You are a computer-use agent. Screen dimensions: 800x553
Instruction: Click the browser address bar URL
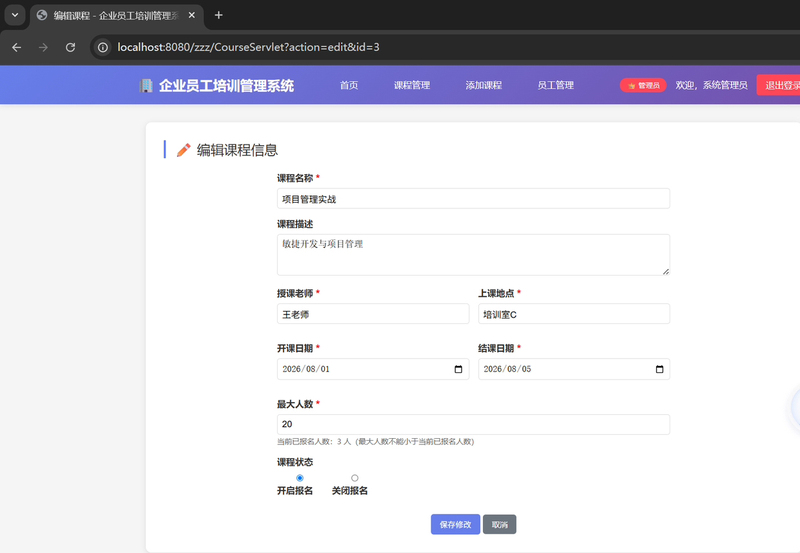tap(248, 47)
